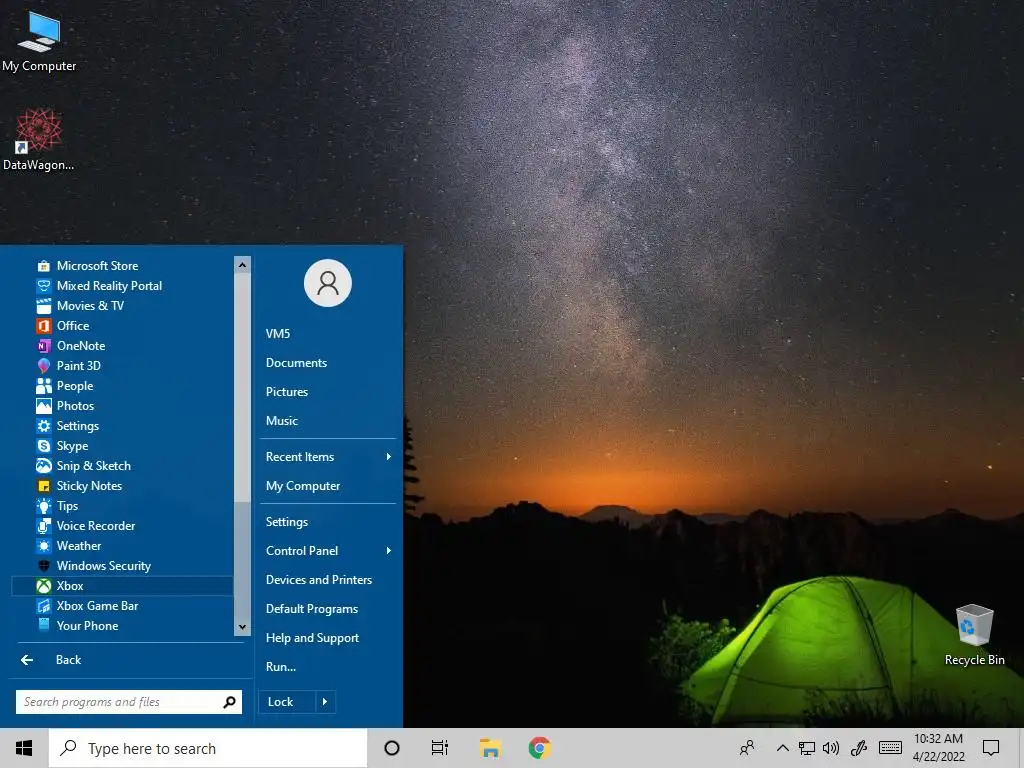This screenshot has width=1024, height=768.
Task: Open File Explorer from the taskbar
Action: [x=490, y=748]
